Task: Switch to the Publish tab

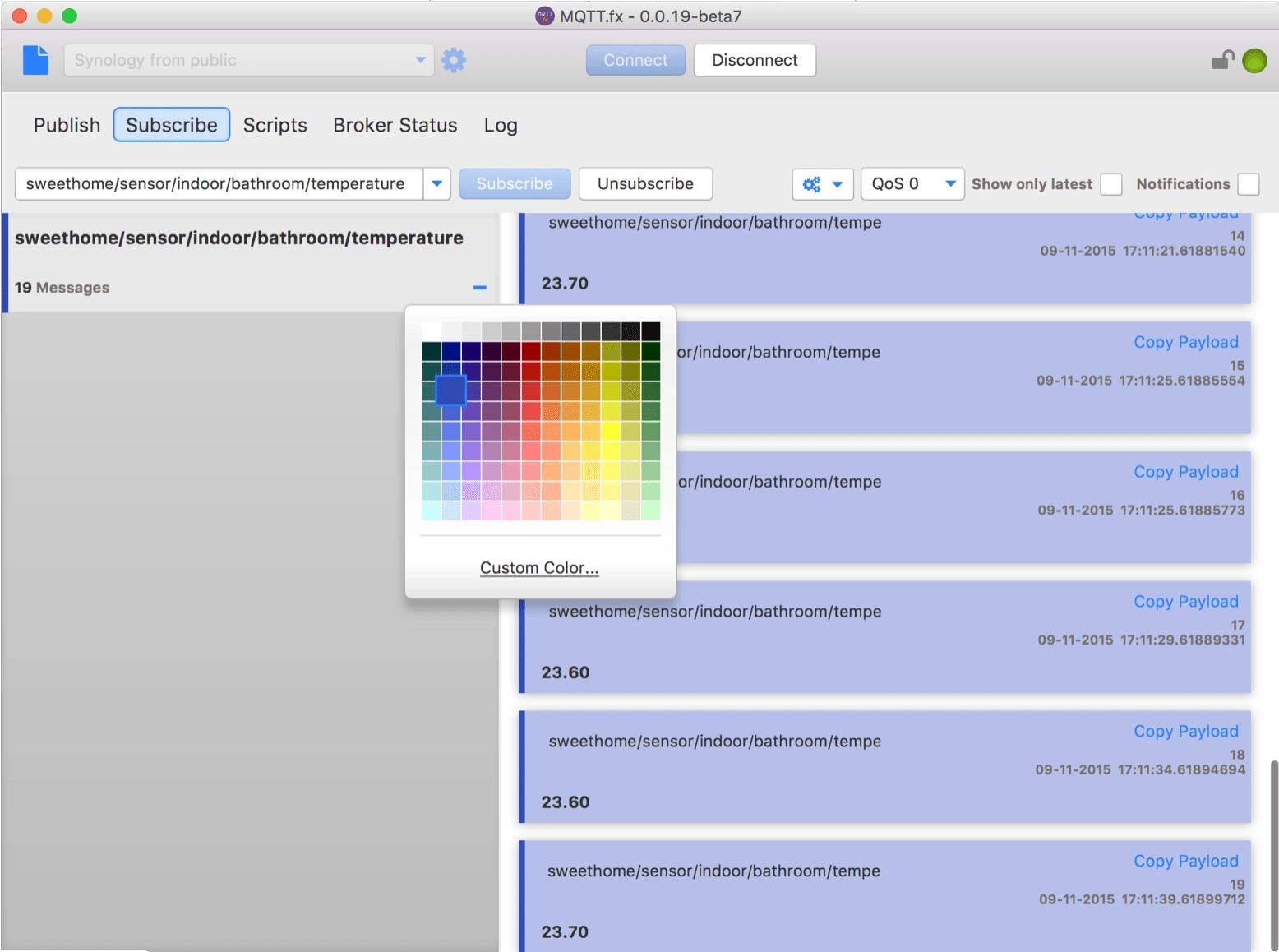Action: [67, 125]
